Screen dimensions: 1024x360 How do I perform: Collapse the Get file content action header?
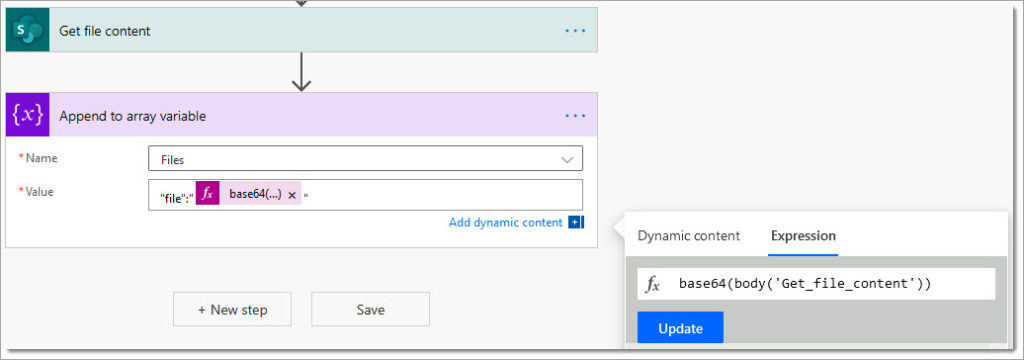point(302,30)
